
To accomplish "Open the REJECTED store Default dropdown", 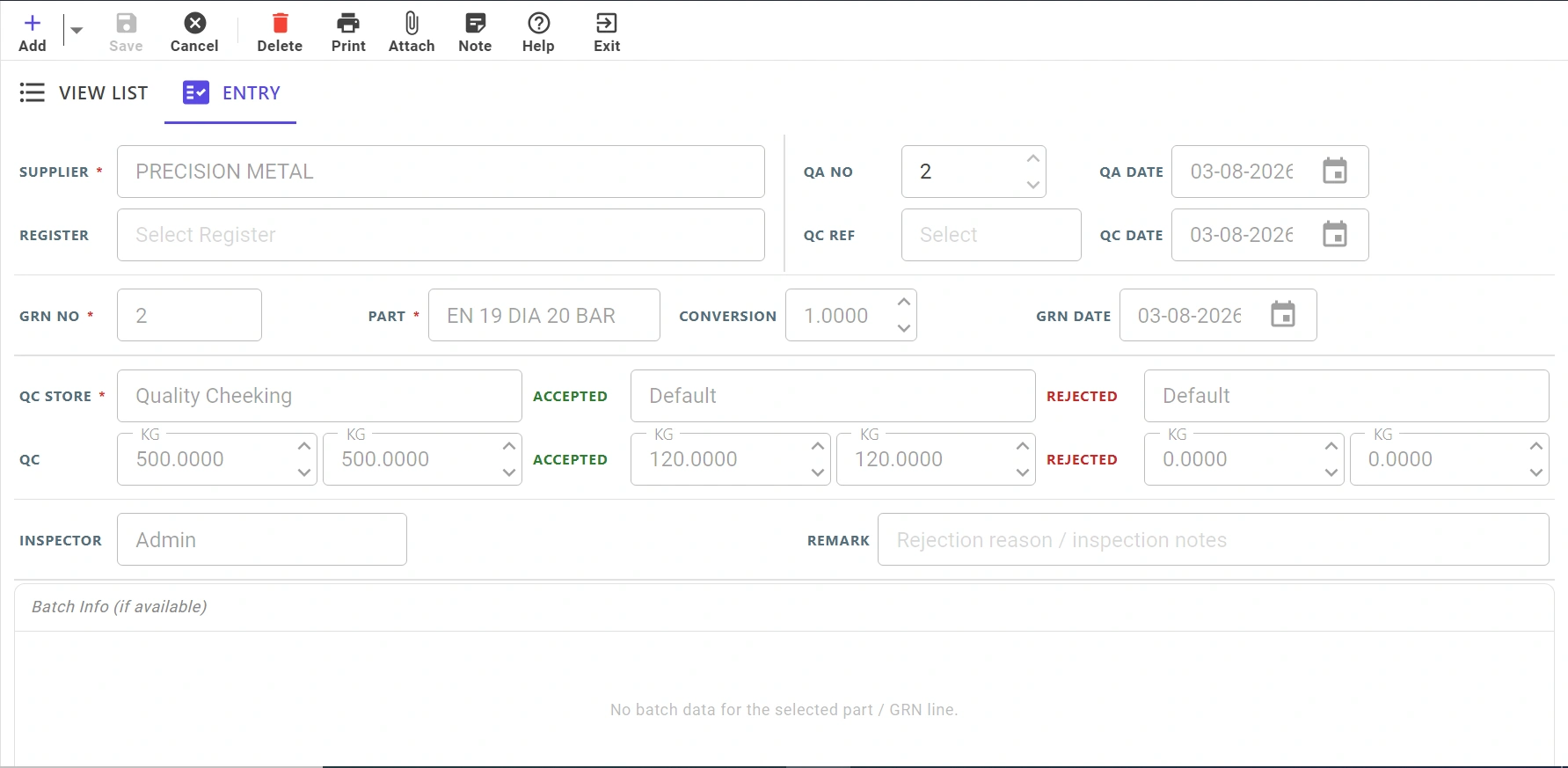I will [1346, 396].
